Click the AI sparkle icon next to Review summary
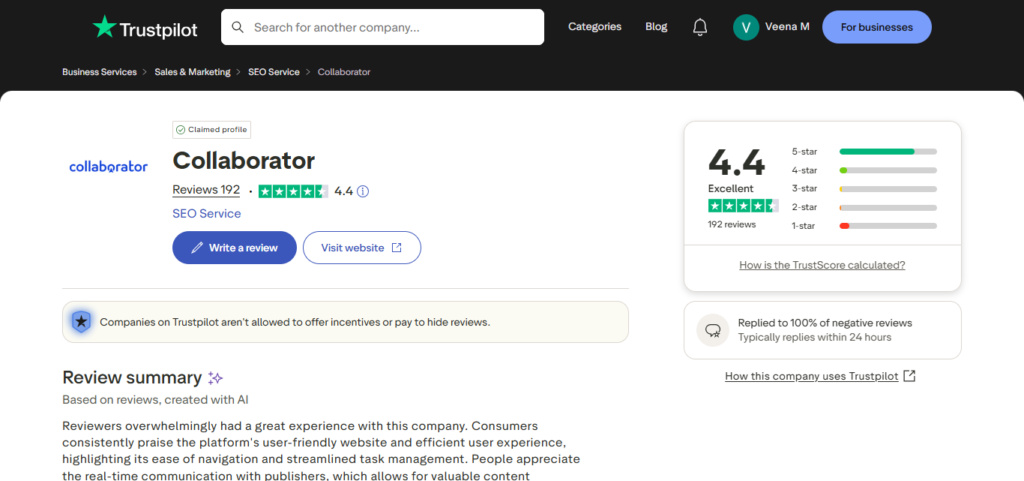Viewport: 1024px width, 481px height. pos(216,378)
